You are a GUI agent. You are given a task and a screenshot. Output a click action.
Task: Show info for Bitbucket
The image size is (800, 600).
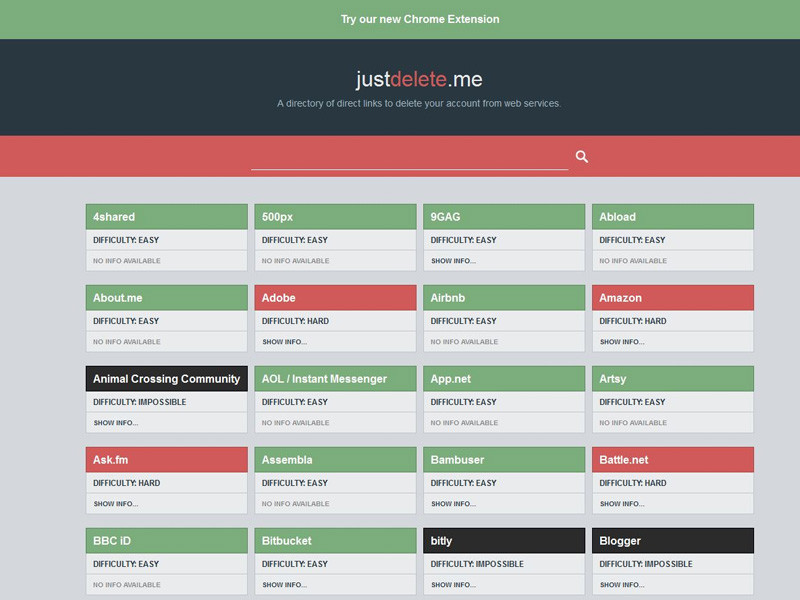pyautogui.click(x=284, y=585)
